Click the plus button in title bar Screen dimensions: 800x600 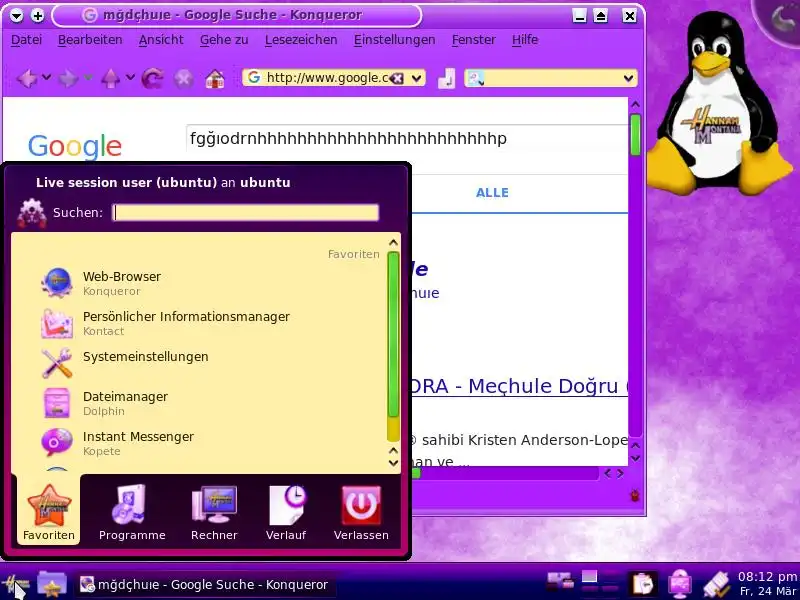pyautogui.click(x=37, y=16)
